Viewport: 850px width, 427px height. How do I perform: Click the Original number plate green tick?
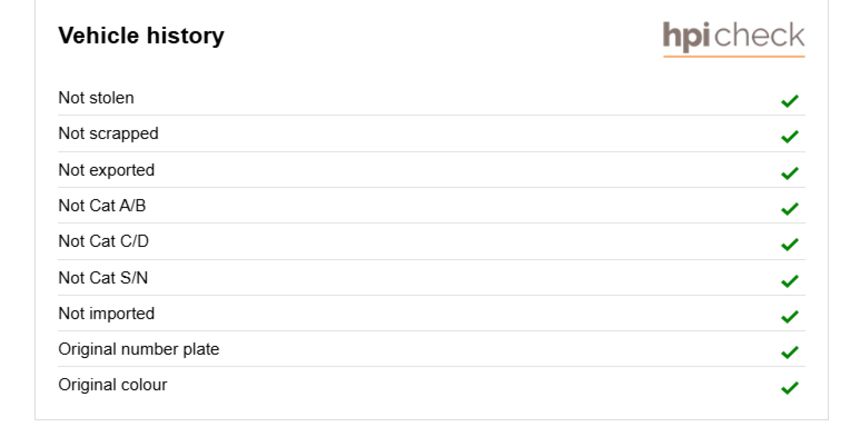(x=790, y=352)
